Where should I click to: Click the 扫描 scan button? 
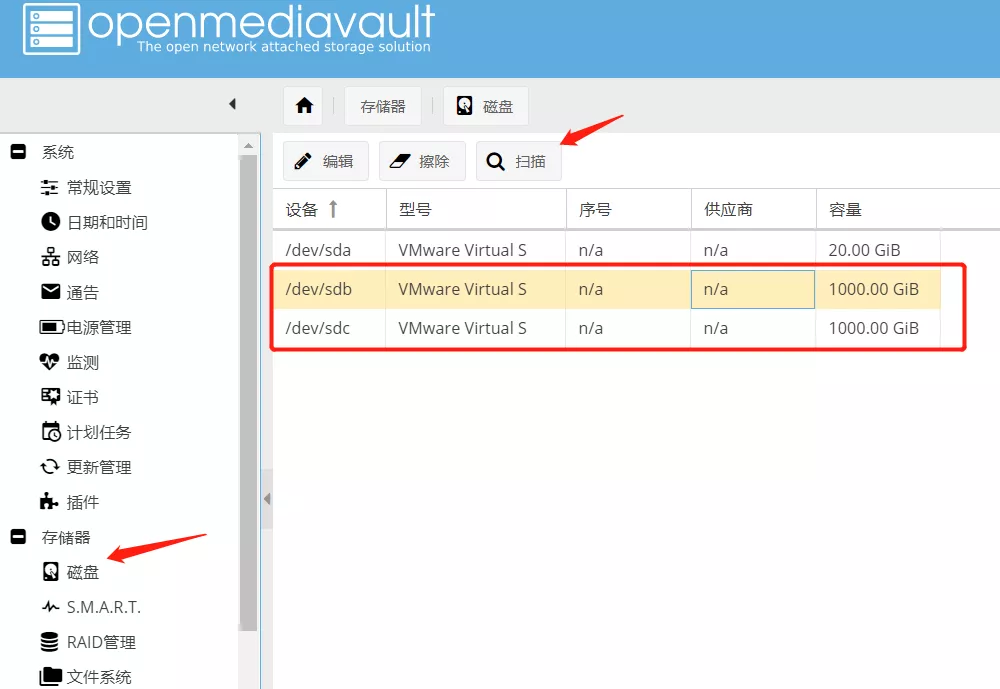click(x=518, y=161)
